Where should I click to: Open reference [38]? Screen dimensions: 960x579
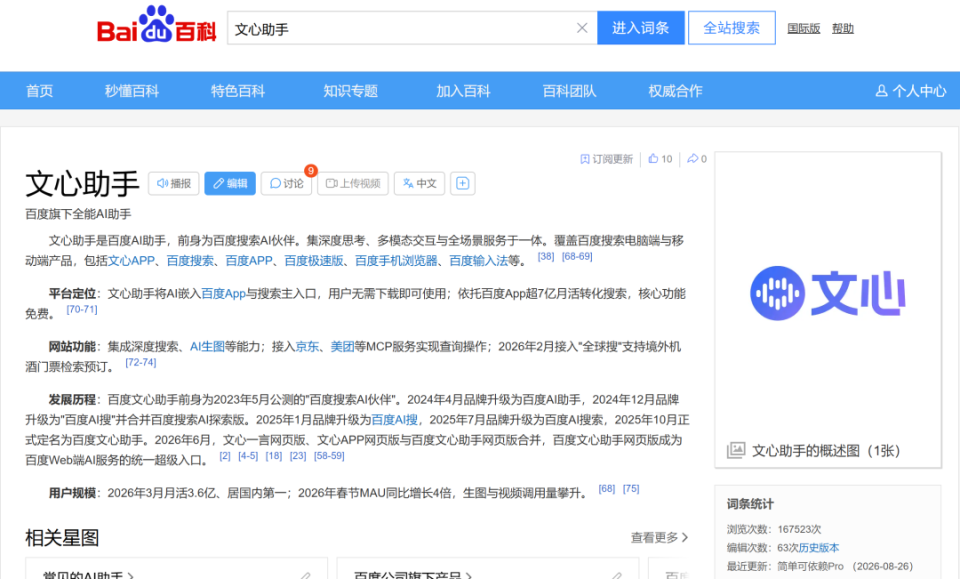(x=546, y=256)
